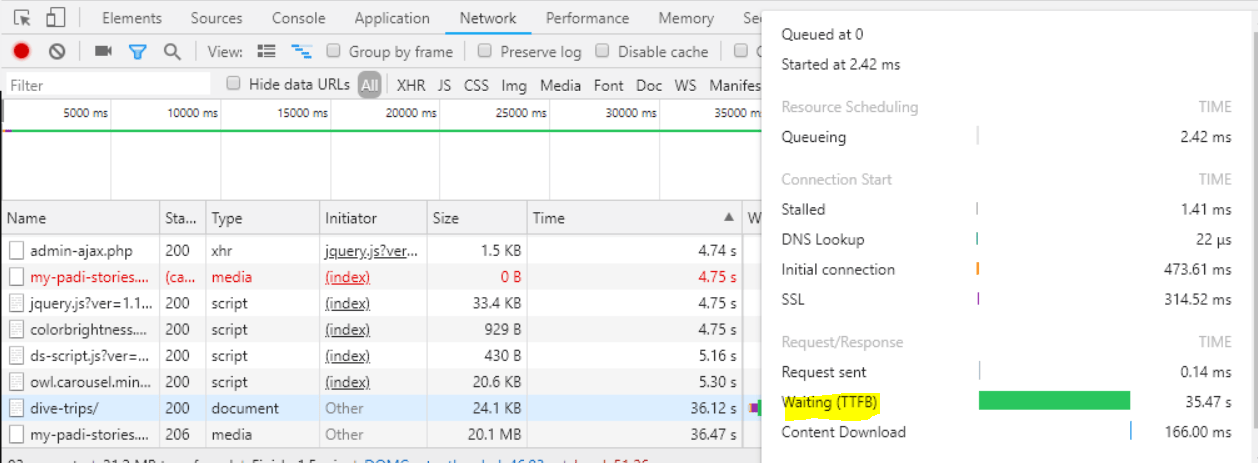Click into the Filter text field
This screenshot has width=1258, height=463.
pyautogui.click(x=108, y=85)
